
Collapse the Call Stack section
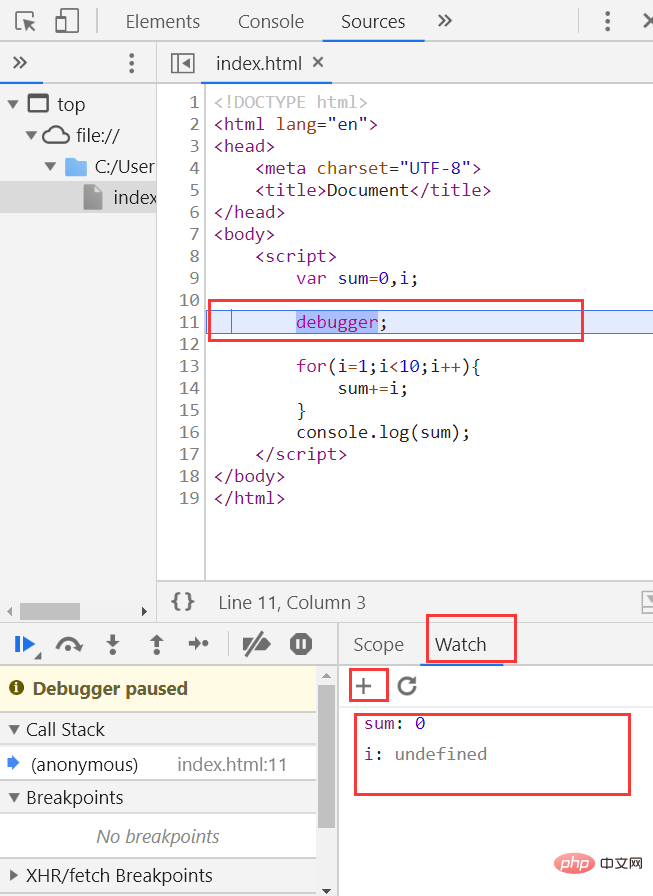coord(14,730)
